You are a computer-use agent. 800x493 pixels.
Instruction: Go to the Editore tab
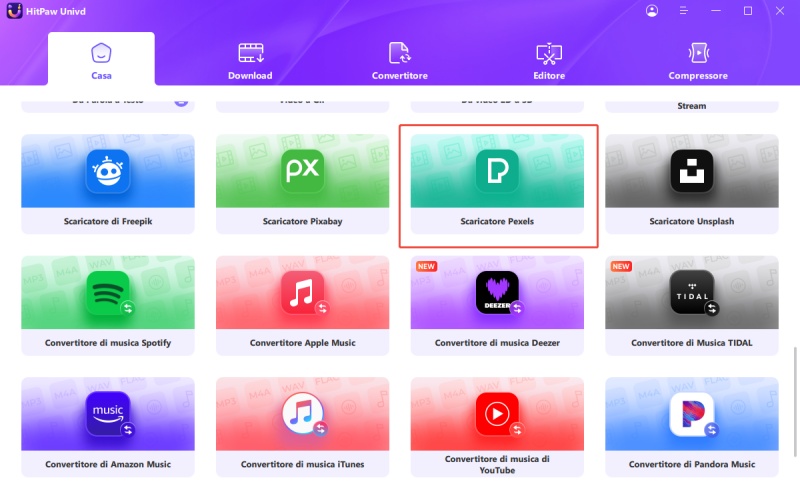click(x=549, y=62)
